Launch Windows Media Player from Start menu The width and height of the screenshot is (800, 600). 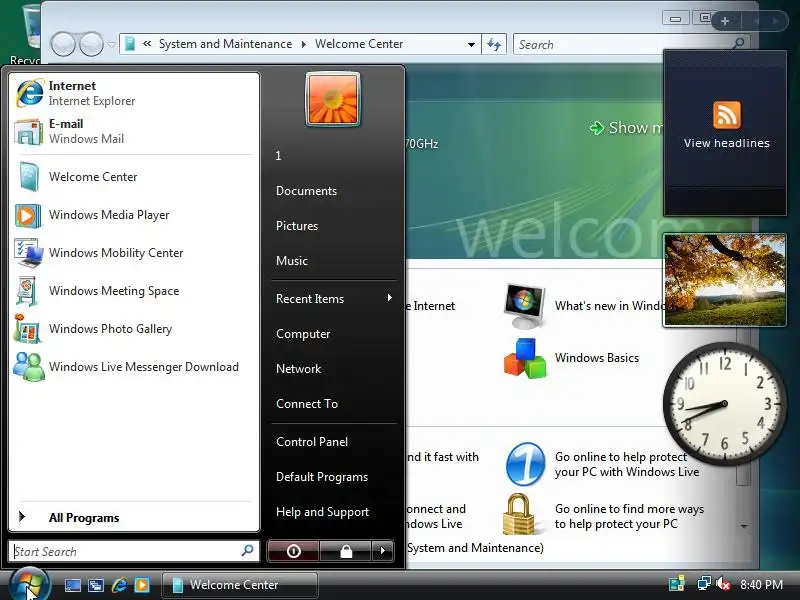[x=134, y=215]
